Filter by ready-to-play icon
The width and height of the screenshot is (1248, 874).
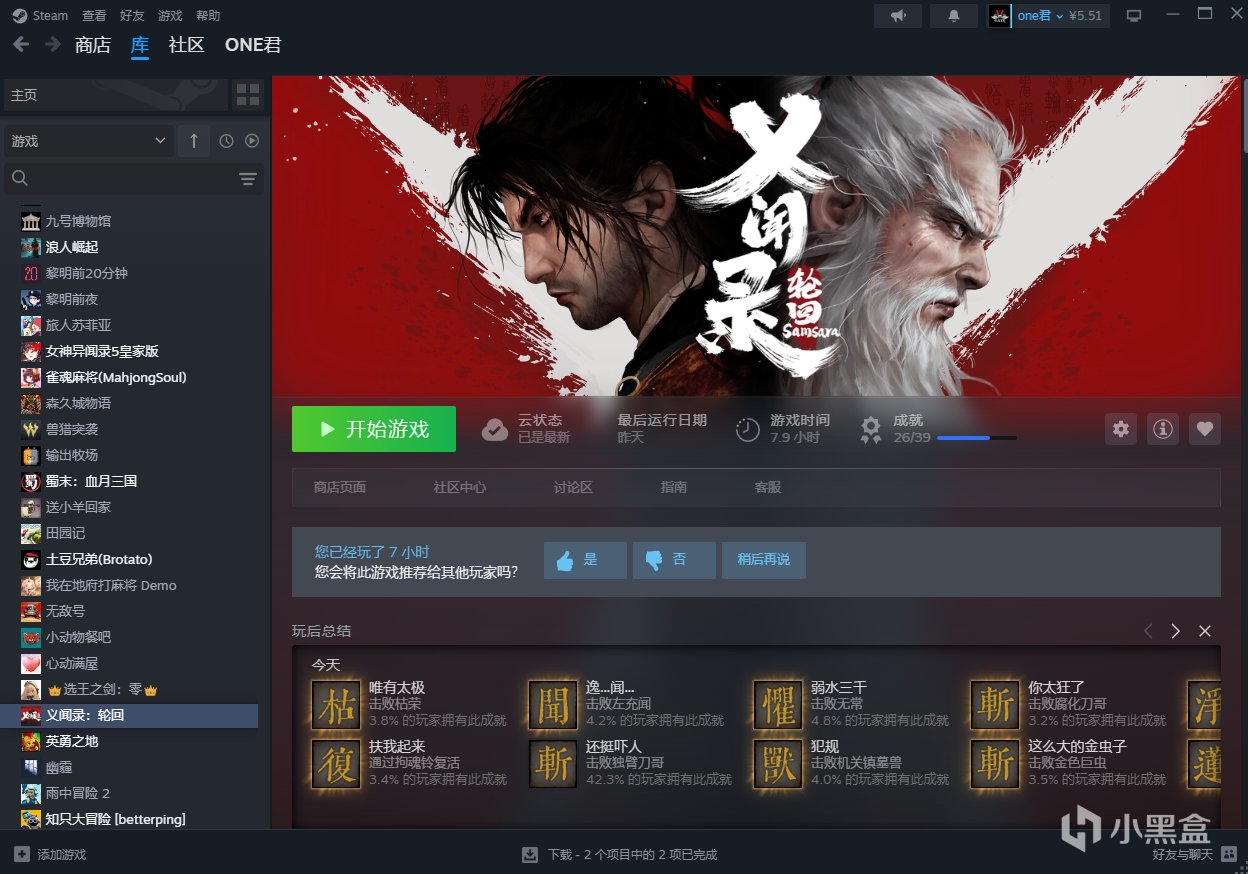(x=252, y=141)
